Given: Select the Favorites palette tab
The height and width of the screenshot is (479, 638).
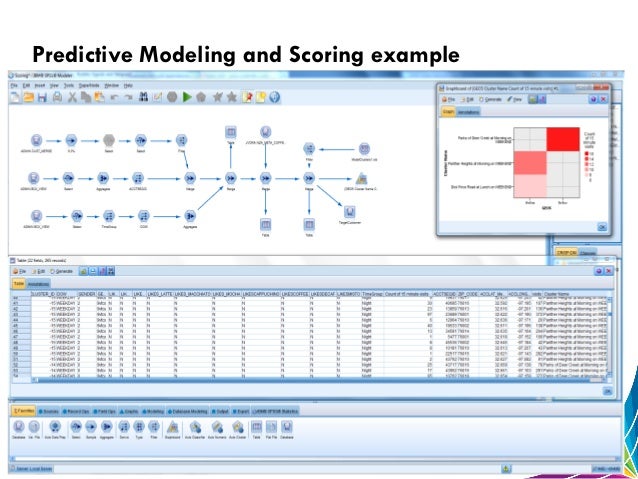Looking at the screenshot, I should (23, 411).
